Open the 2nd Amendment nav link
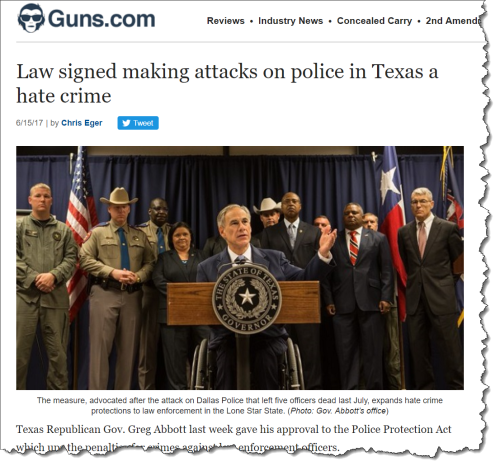This screenshot has width=500, height=466. coord(454,21)
